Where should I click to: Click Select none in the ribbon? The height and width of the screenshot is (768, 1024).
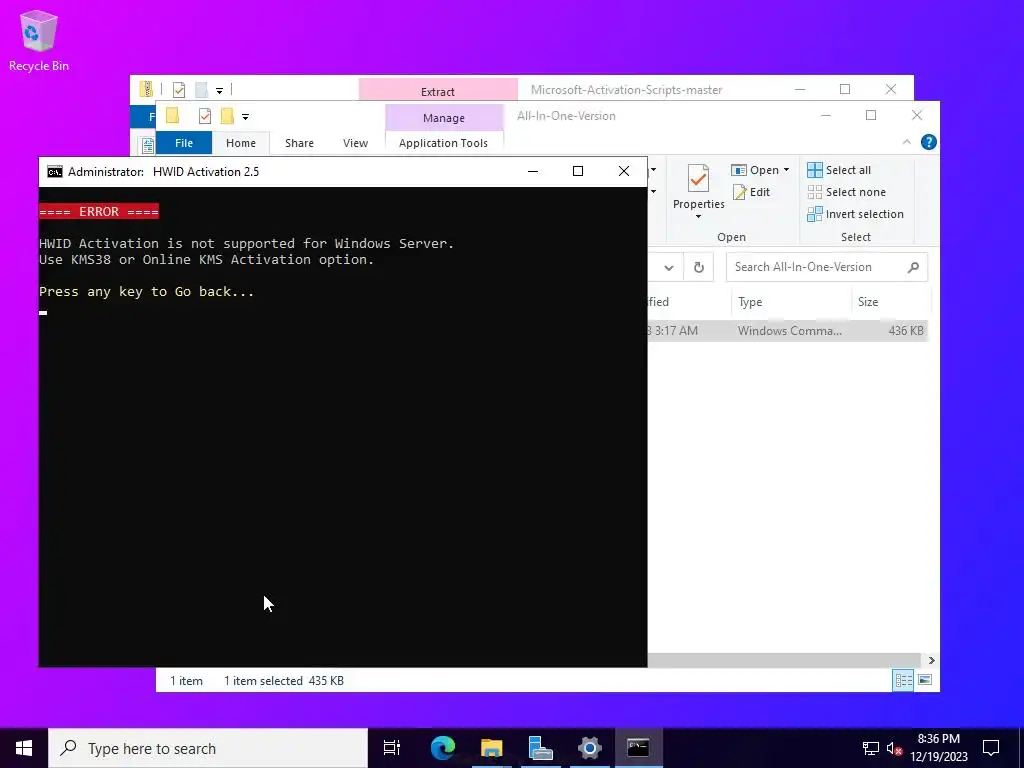pos(846,192)
